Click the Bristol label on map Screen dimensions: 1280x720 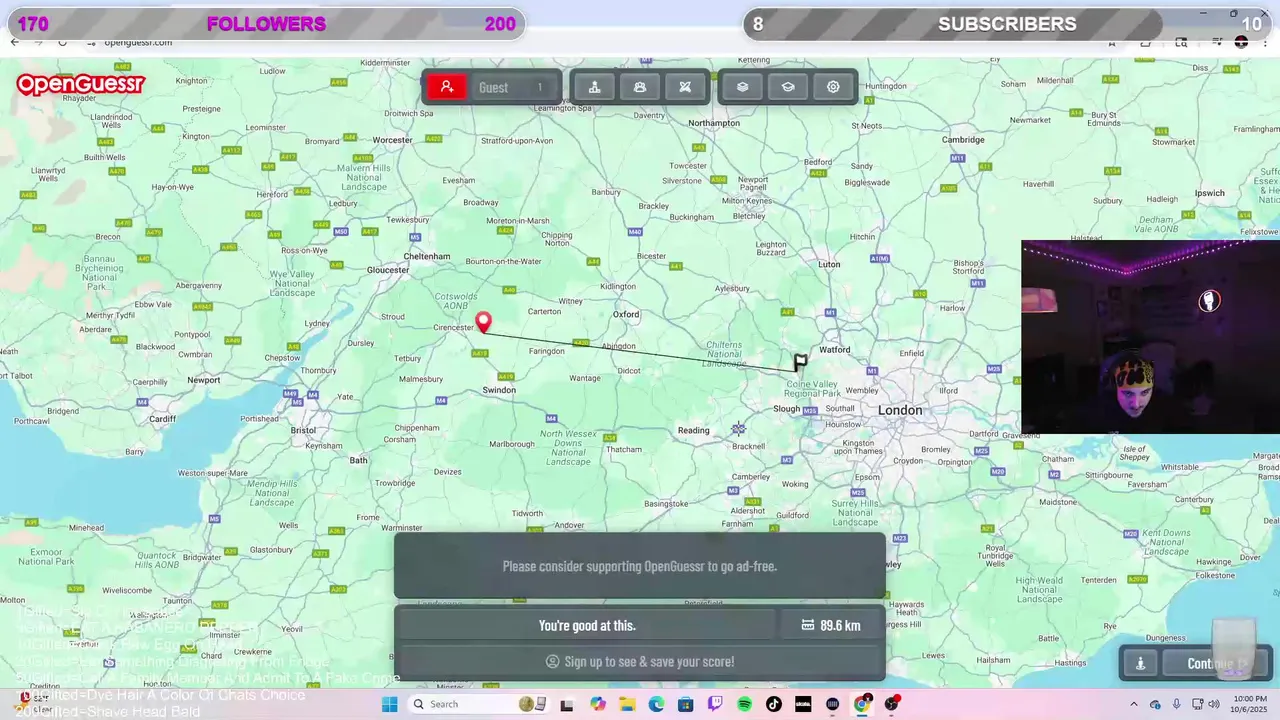tap(302, 430)
